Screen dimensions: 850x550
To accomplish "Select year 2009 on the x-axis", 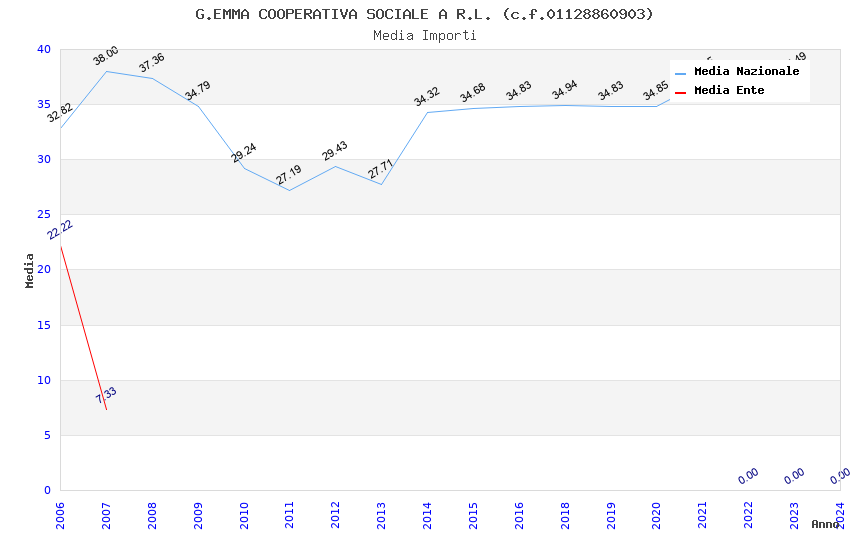I will coord(198,515).
